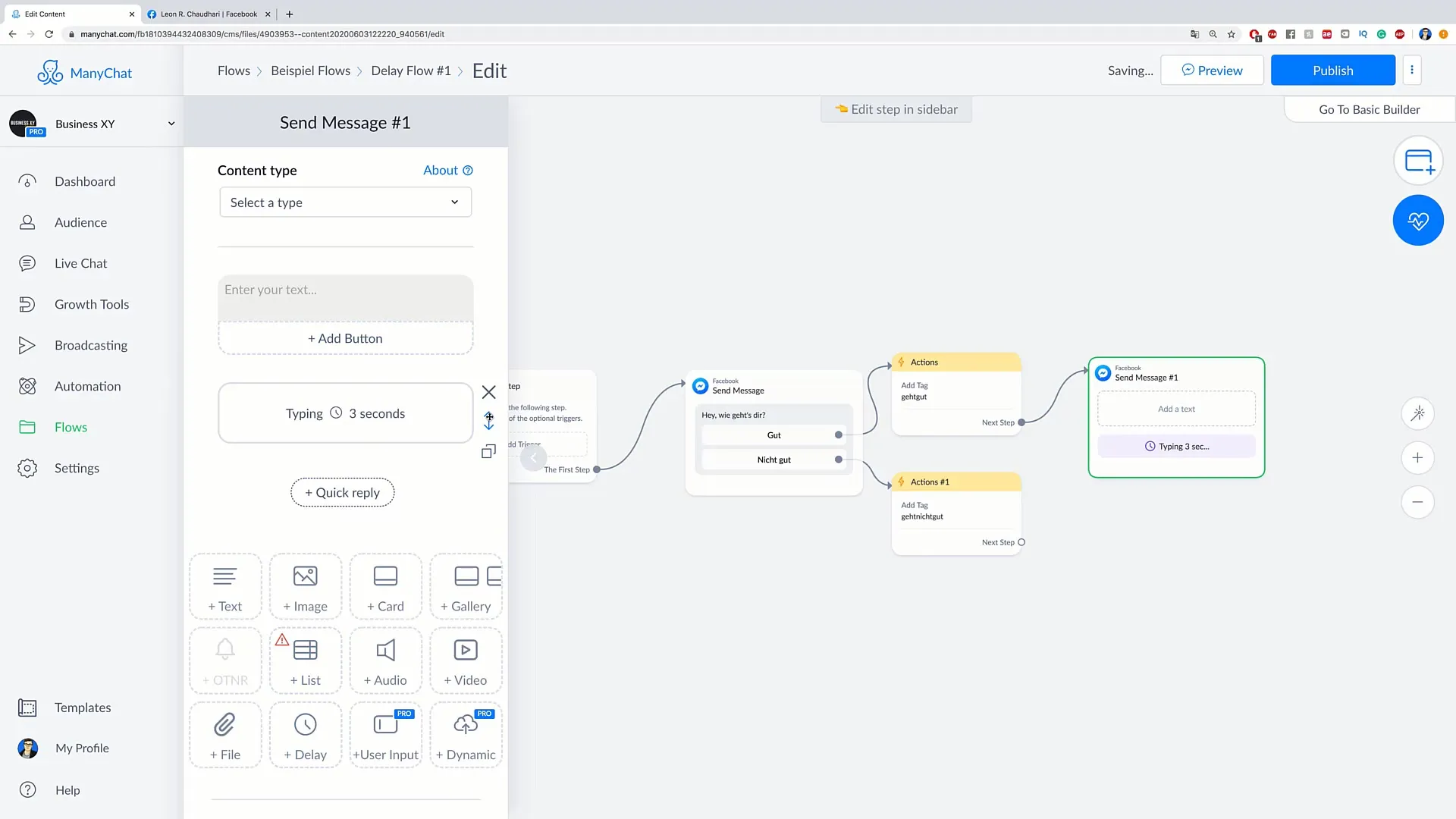Viewport: 1456px width, 819px height.
Task: Select the Actions #1 node header
Action: click(x=956, y=482)
